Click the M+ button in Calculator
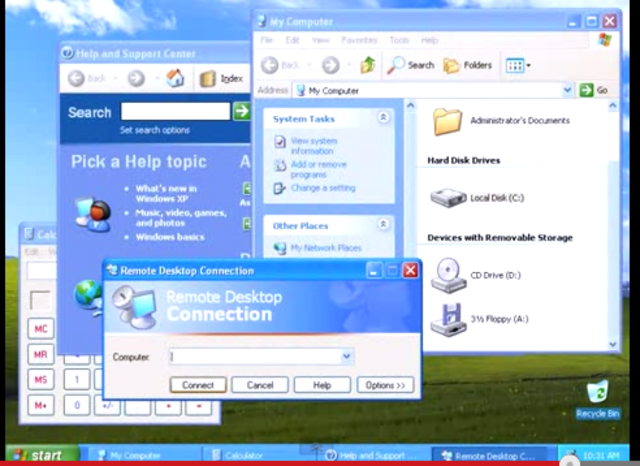 pos(41,405)
